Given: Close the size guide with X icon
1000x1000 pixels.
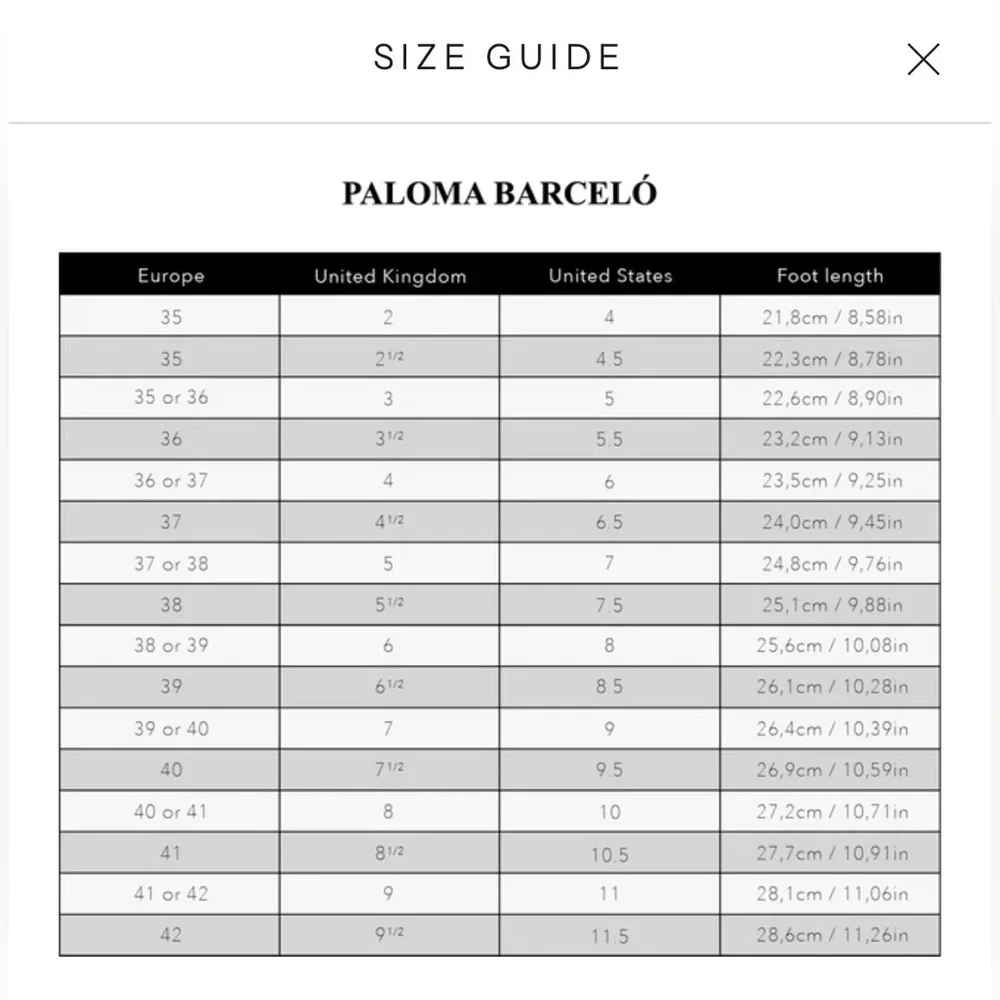Looking at the screenshot, I should tap(923, 59).
